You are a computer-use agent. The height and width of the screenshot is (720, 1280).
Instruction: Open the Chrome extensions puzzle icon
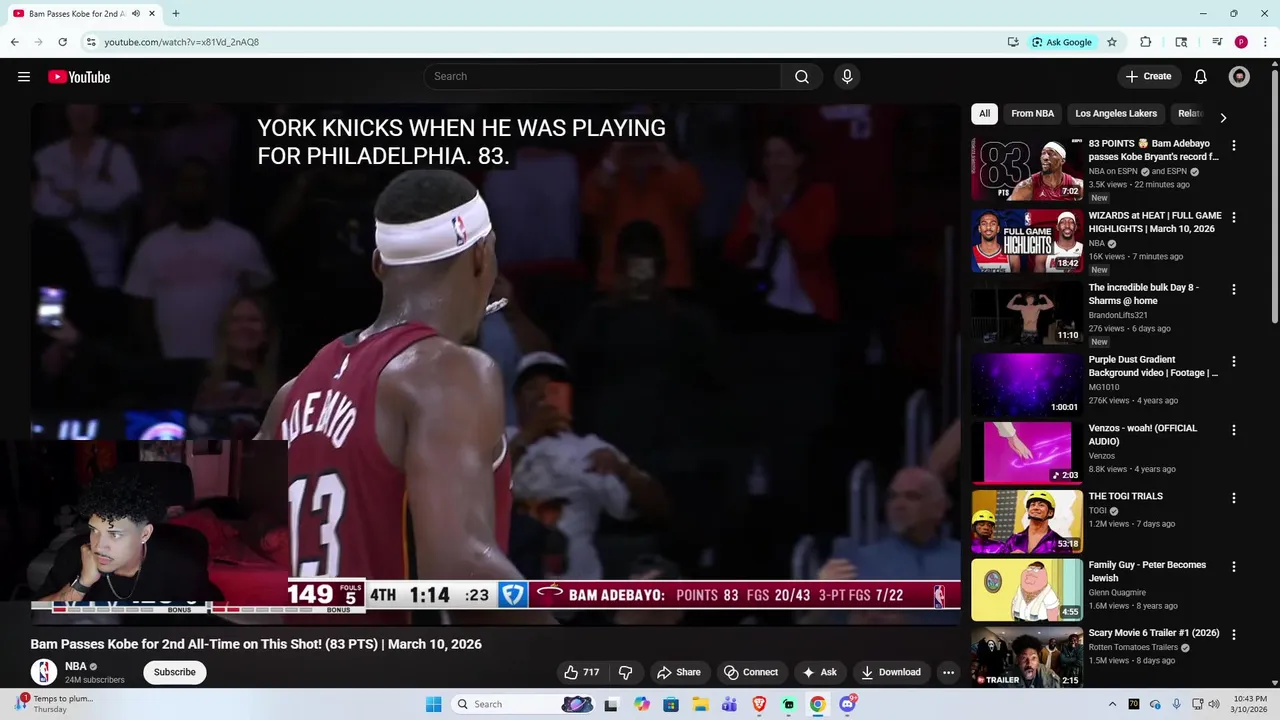(1146, 42)
